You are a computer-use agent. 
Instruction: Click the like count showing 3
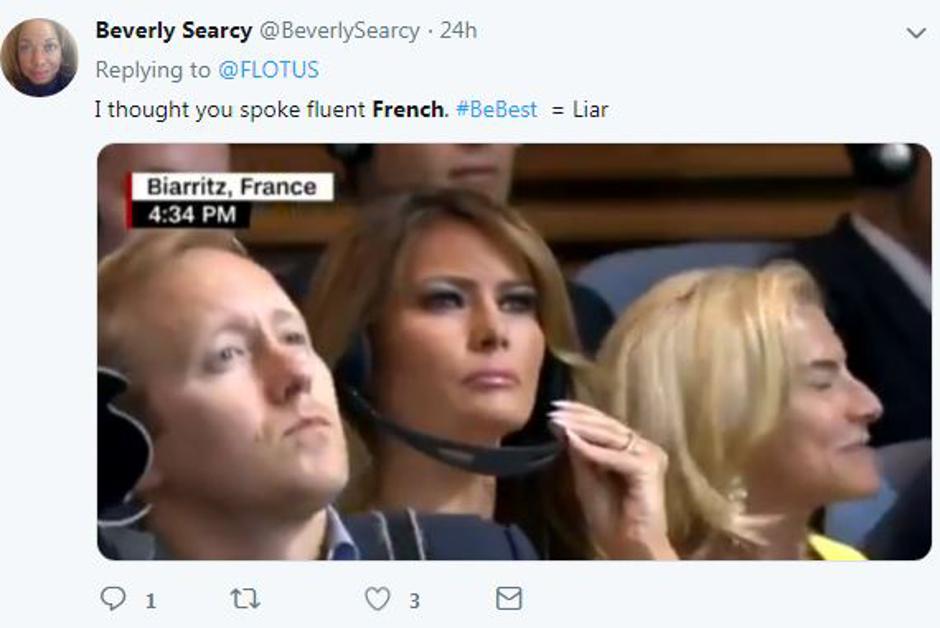point(412,600)
